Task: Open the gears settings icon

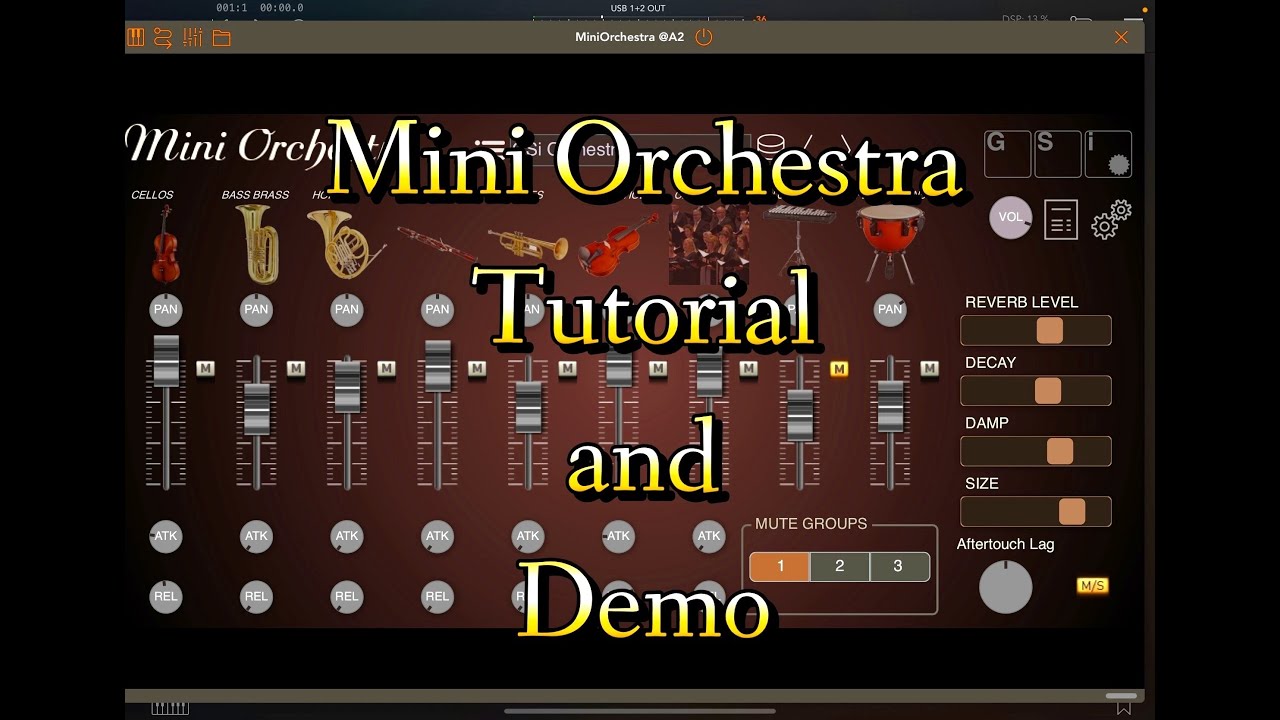Action: pyautogui.click(x=1111, y=219)
